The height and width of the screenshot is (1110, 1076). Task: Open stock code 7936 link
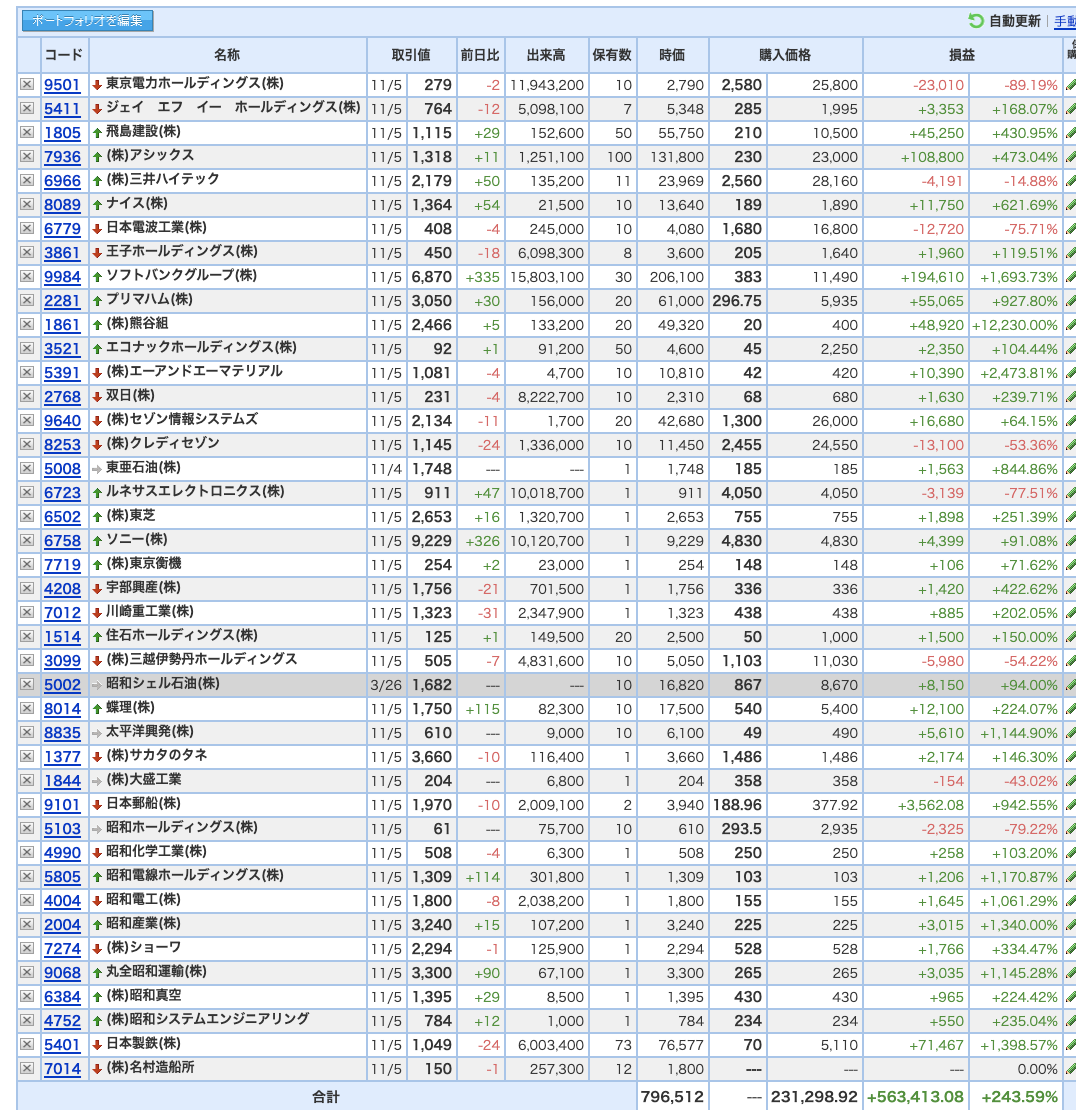click(62, 157)
